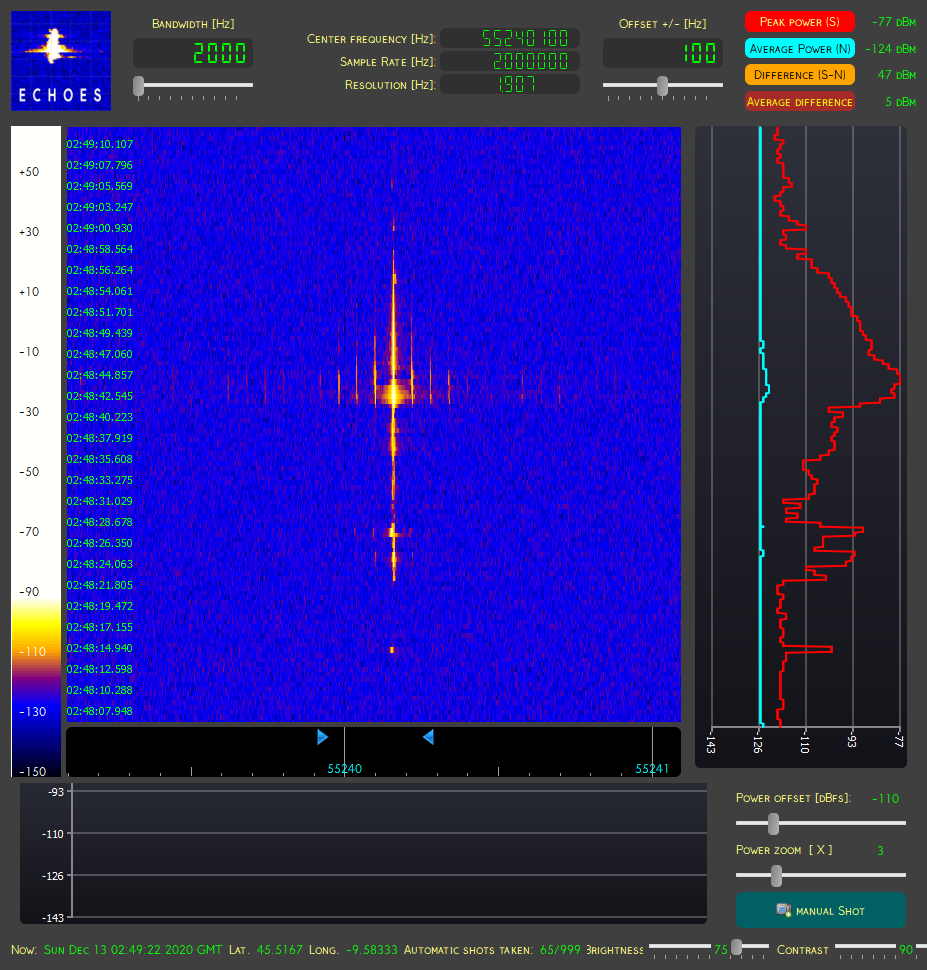927x970 pixels.
Task: Select the right-pointing blue marker on frequency scale
Action: pyautogui.click(x=322, y=737)
